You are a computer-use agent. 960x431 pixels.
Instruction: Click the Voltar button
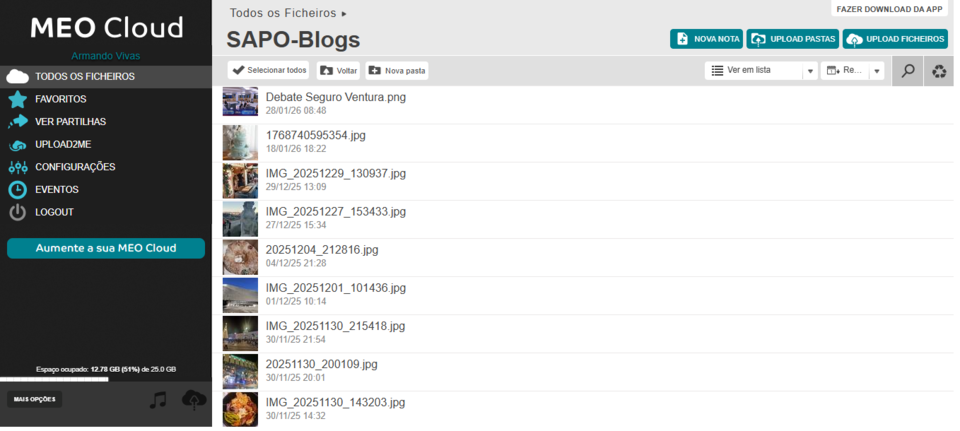point(338,70)
